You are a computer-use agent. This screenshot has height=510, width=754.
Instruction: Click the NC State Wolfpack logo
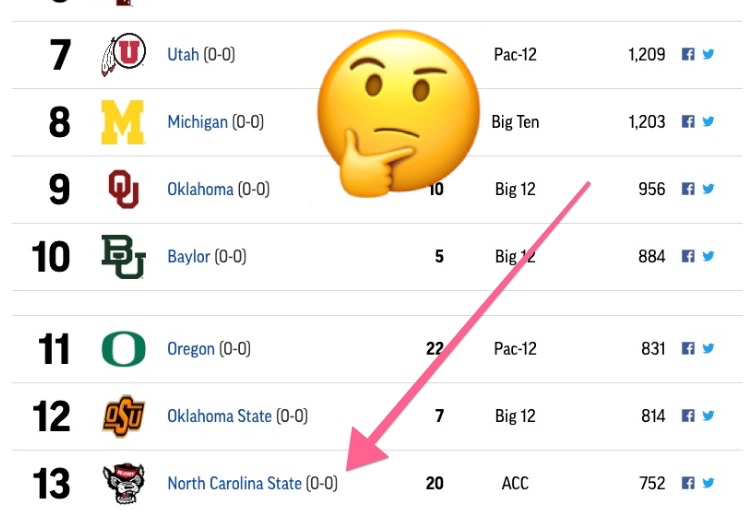pyautogui.click(x=124, y=483)
